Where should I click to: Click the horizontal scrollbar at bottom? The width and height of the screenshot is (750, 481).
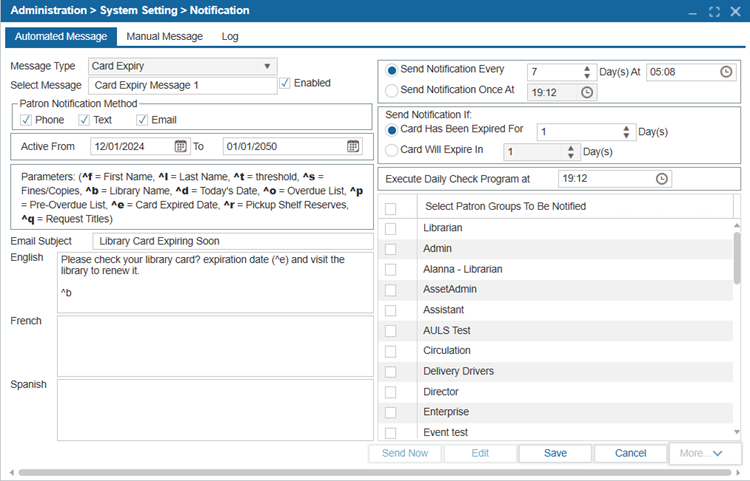pyautogui.click(x=375, y=472)
